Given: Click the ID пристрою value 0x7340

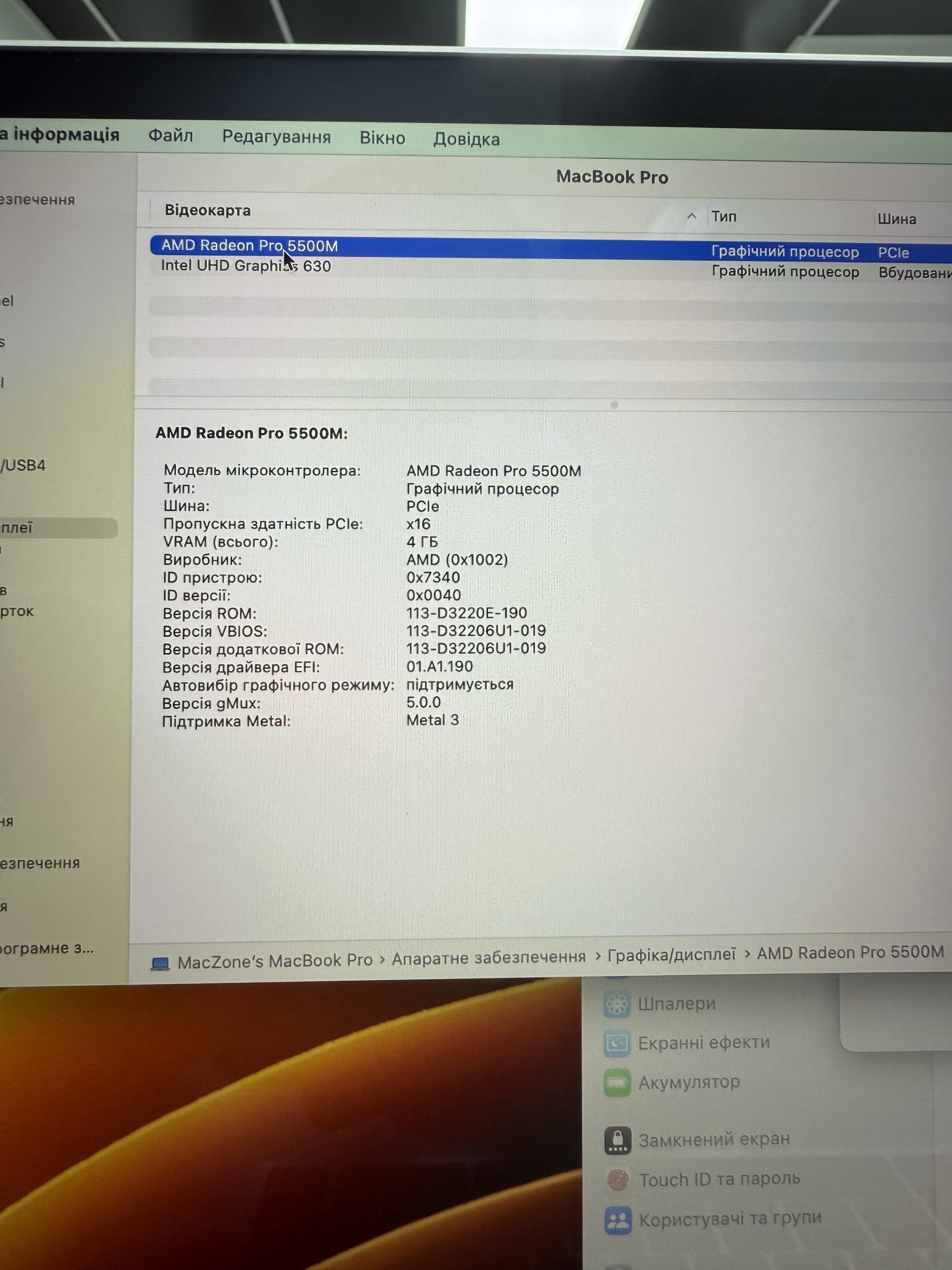Looking at the screenshot, I should 433,577.
